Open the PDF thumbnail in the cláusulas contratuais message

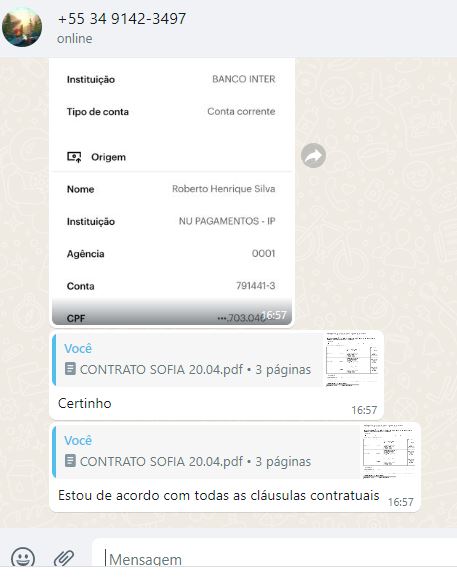[389, 451]
